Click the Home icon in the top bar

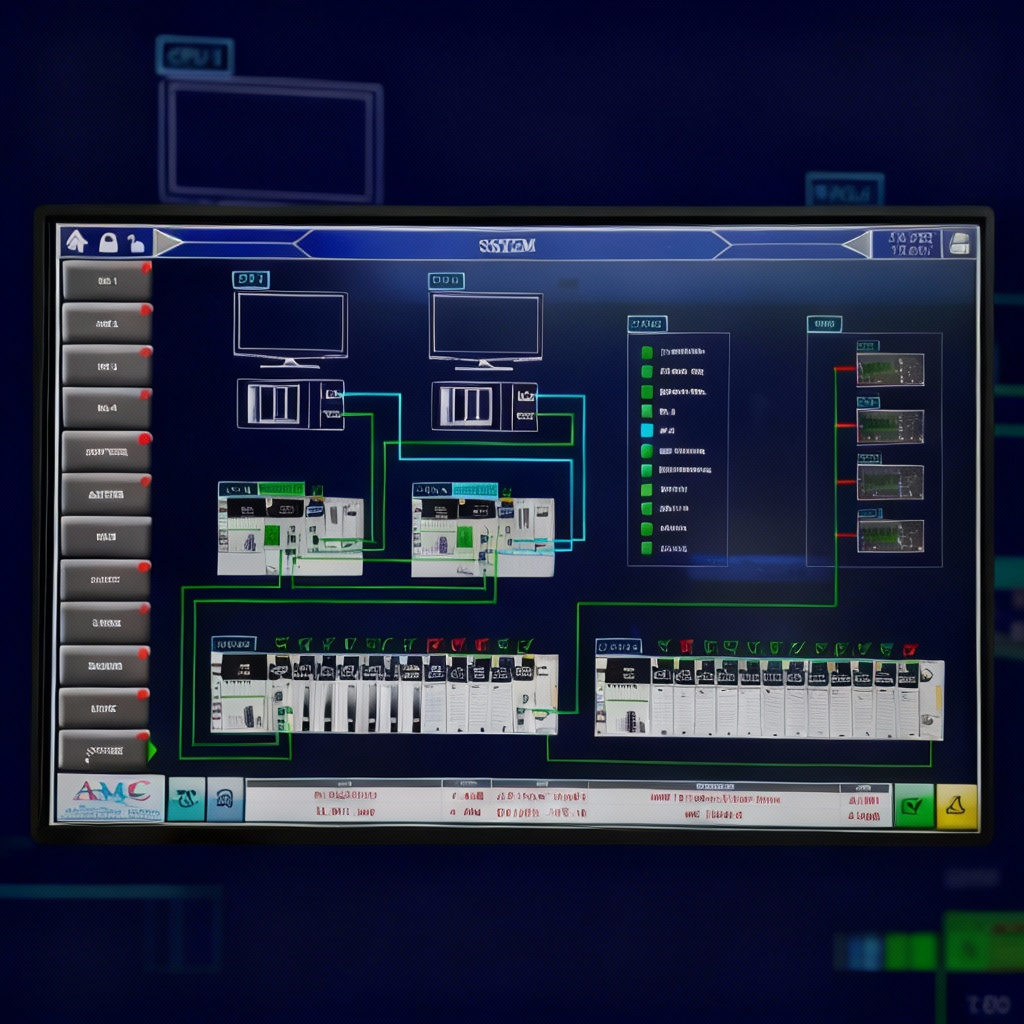(x=77, y=242)
